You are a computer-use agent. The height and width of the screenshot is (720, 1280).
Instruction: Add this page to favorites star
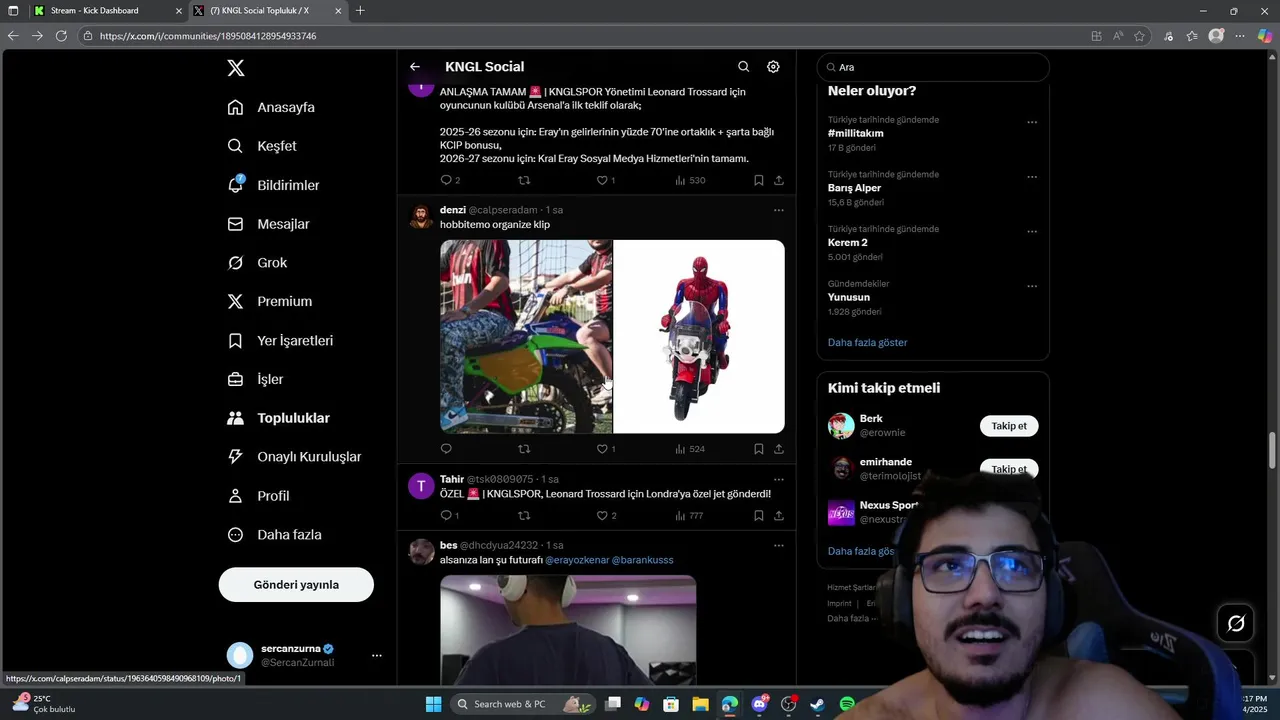[1139, 36]
